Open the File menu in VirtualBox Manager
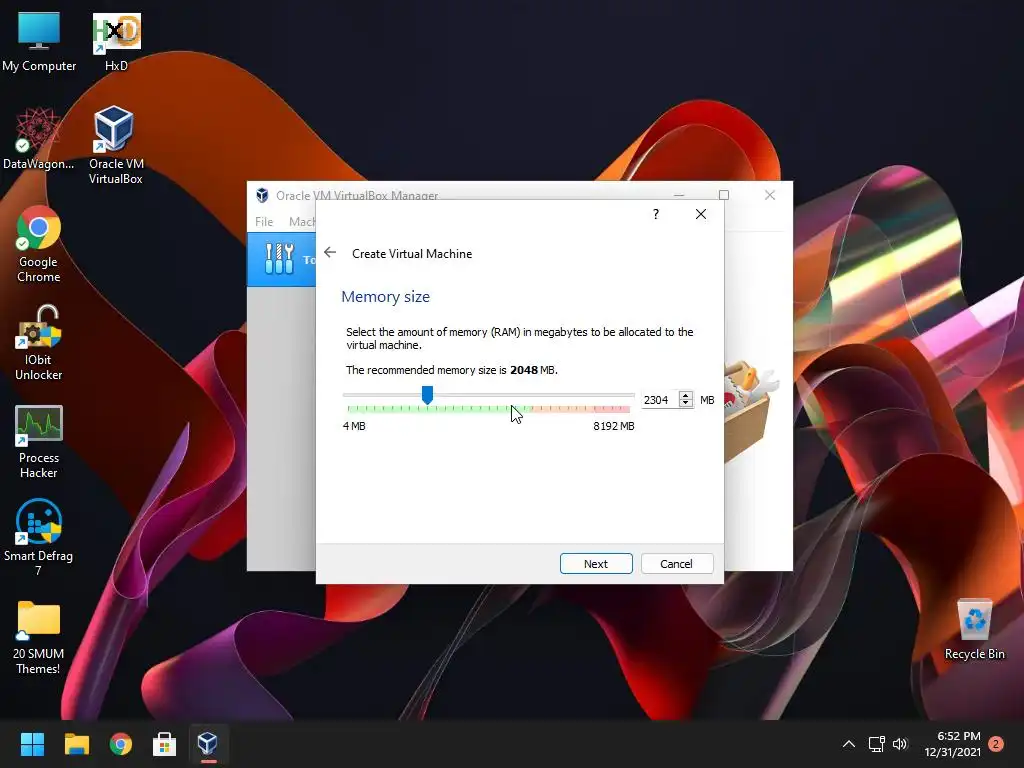Viewport: 1024px width, 768px height. click(x=264, y=222)
